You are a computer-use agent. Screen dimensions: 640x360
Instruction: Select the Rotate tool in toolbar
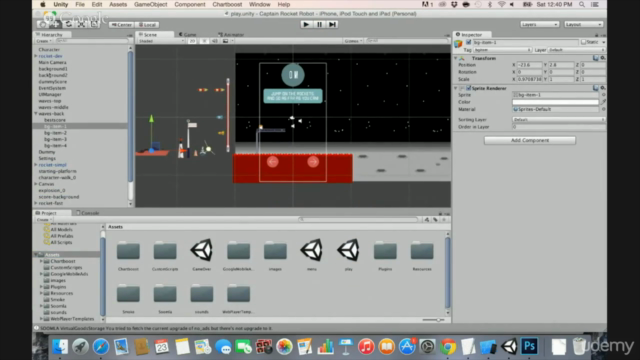pos(69,24)
